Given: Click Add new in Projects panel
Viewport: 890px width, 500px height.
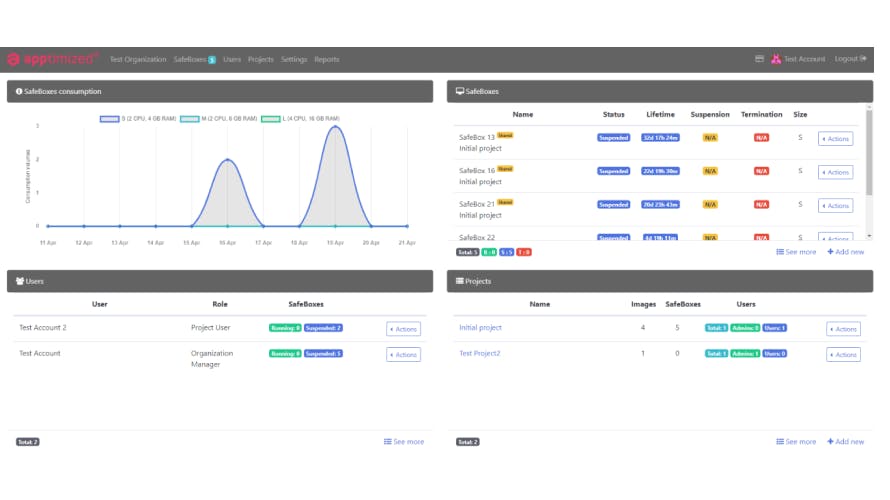Looking at the screenshot, I should (846, 442).
